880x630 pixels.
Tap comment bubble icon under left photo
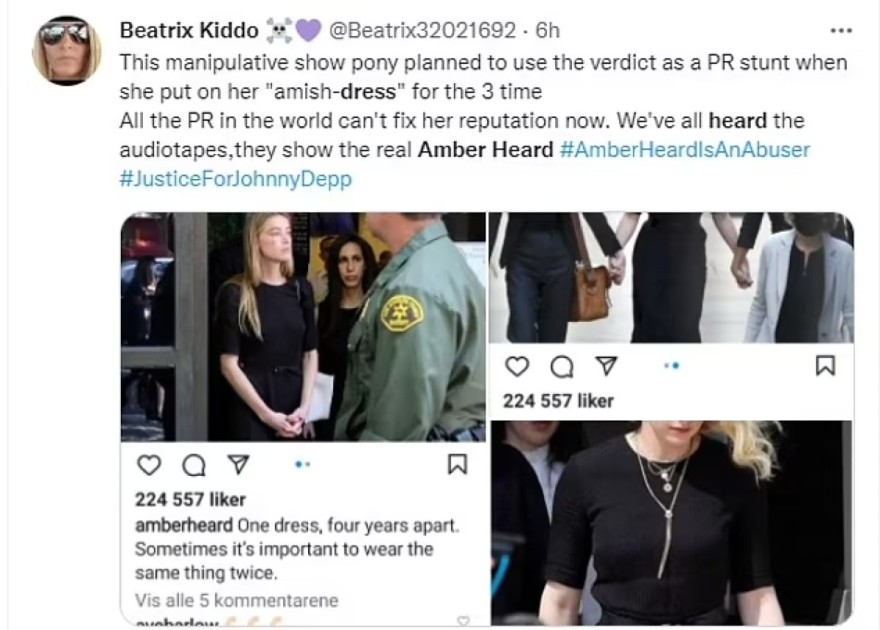pos(194,465)
